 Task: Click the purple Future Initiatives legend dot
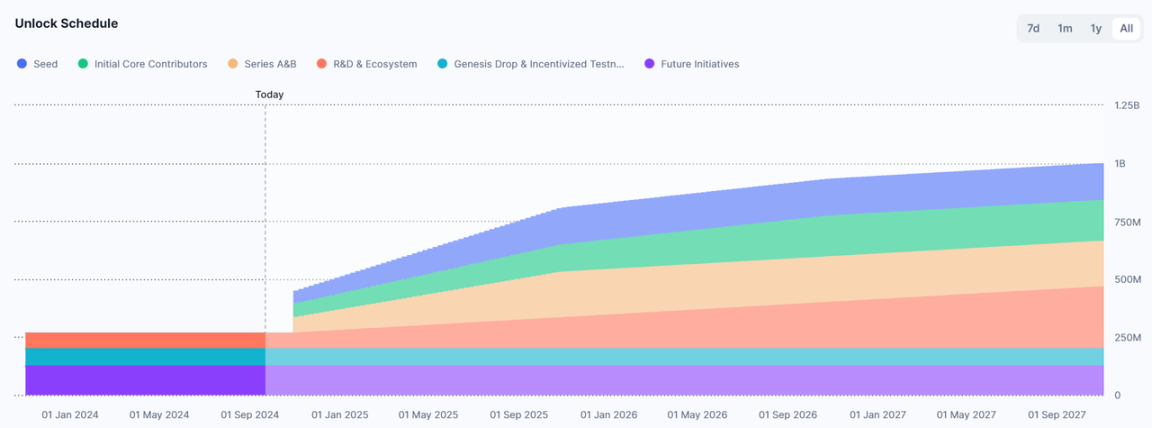[x=650, y=64]
